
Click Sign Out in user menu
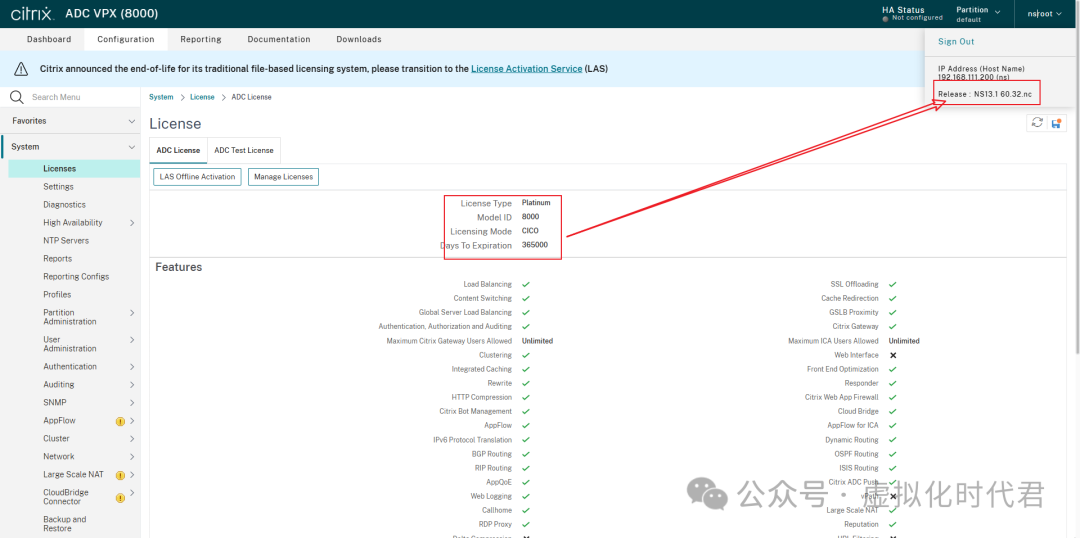pos(956,42)
